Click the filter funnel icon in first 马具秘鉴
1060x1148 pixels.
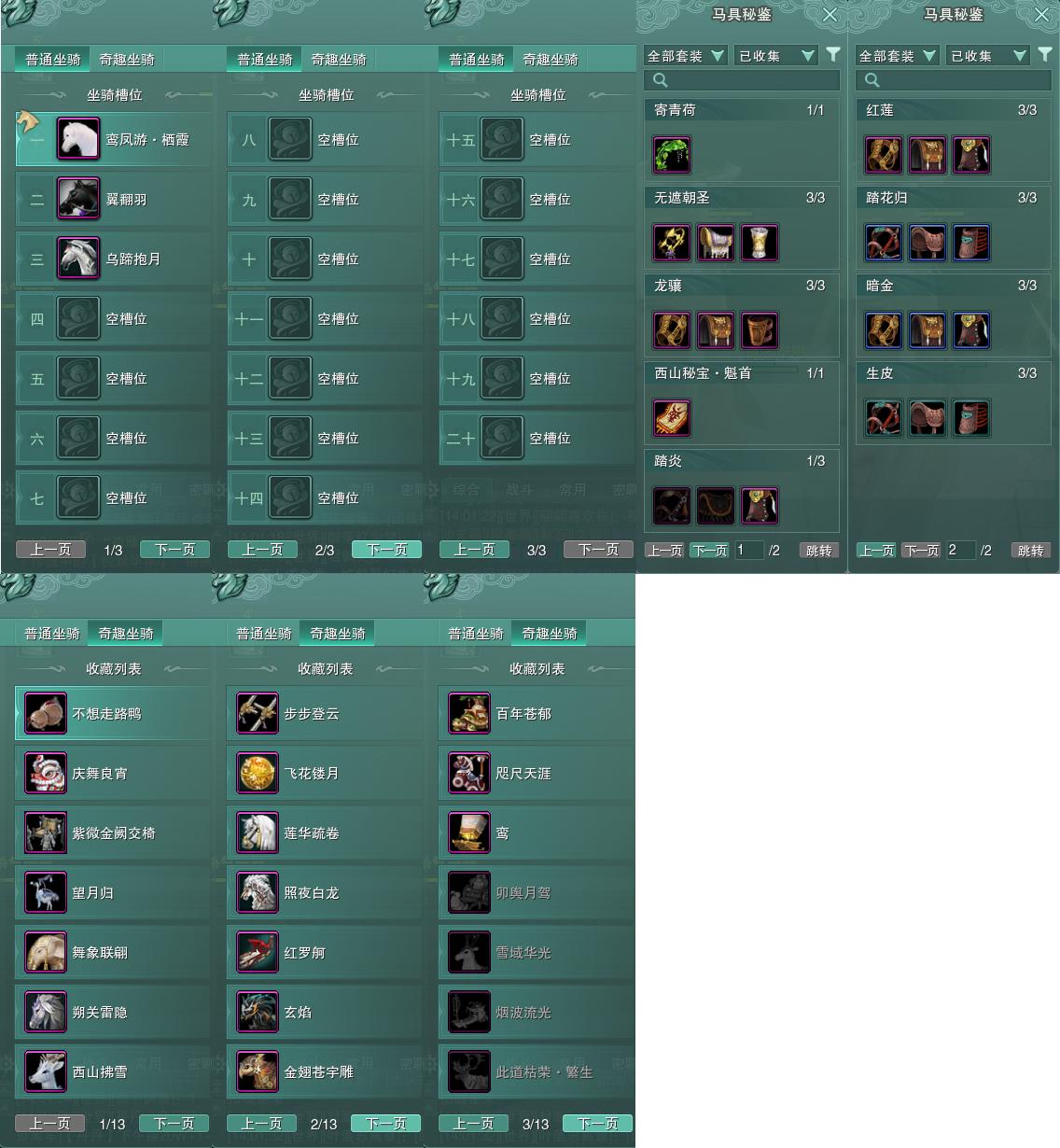coord(833,55)
